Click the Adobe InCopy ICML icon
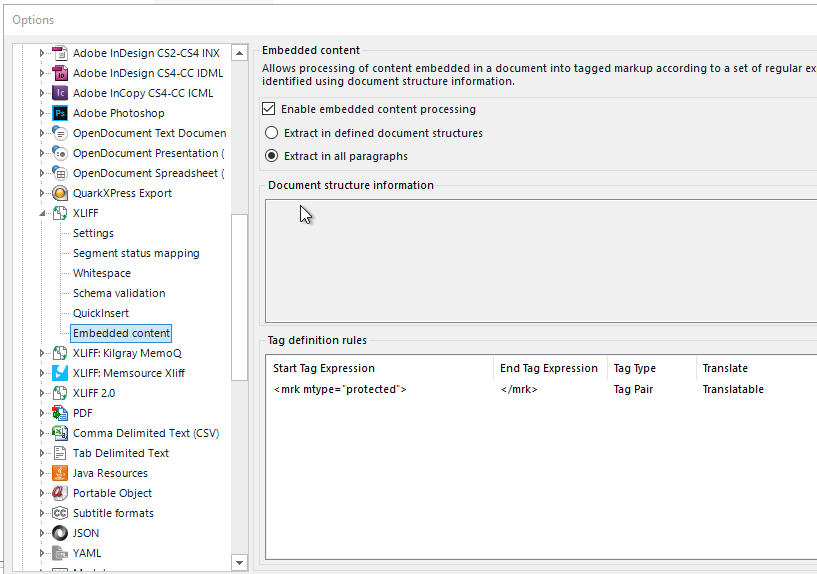 point(60,93)
